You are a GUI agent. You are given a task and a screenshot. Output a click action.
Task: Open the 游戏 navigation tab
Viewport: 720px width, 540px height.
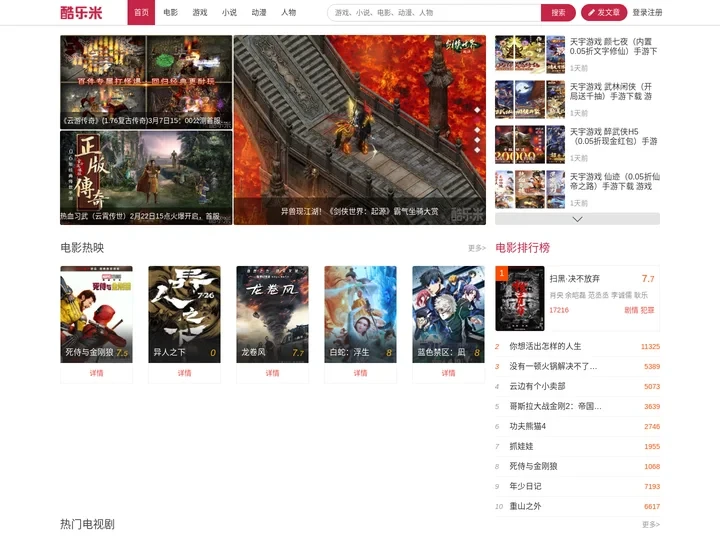click(x=200, y=12)
